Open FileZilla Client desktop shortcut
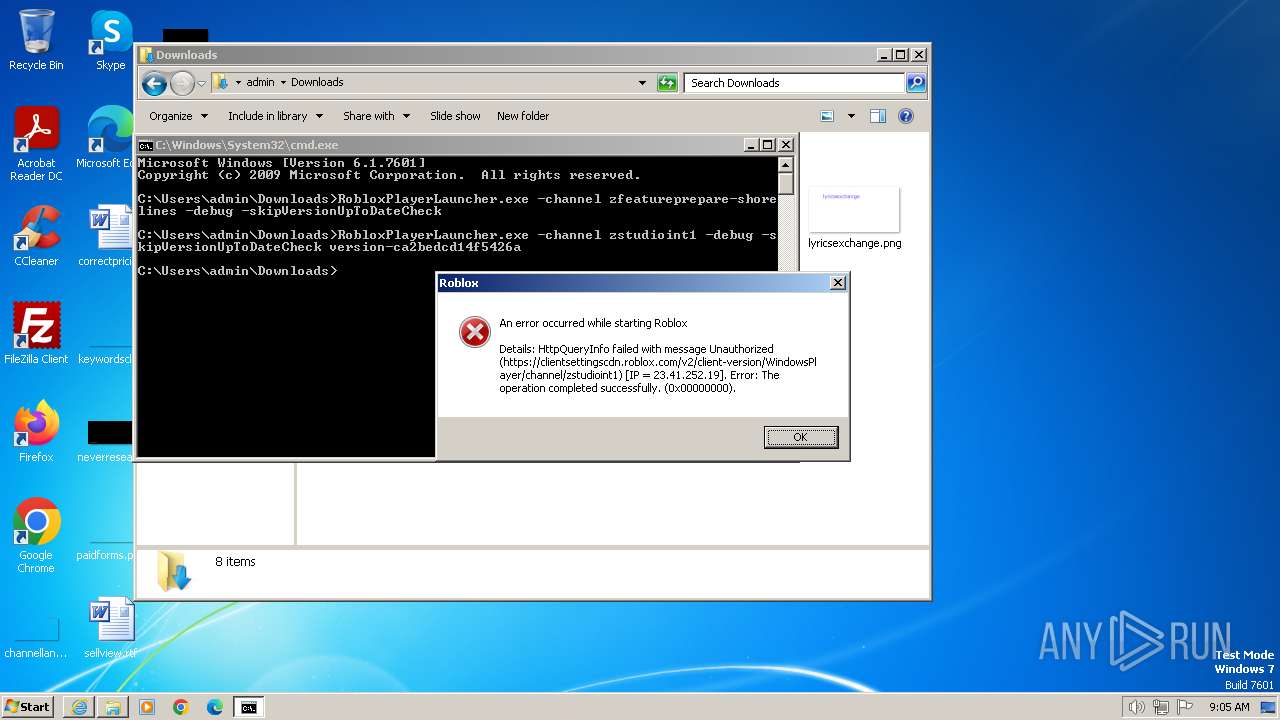This screenshot has width=1280, height=720. pyautogui.click(x=36, y=333)
